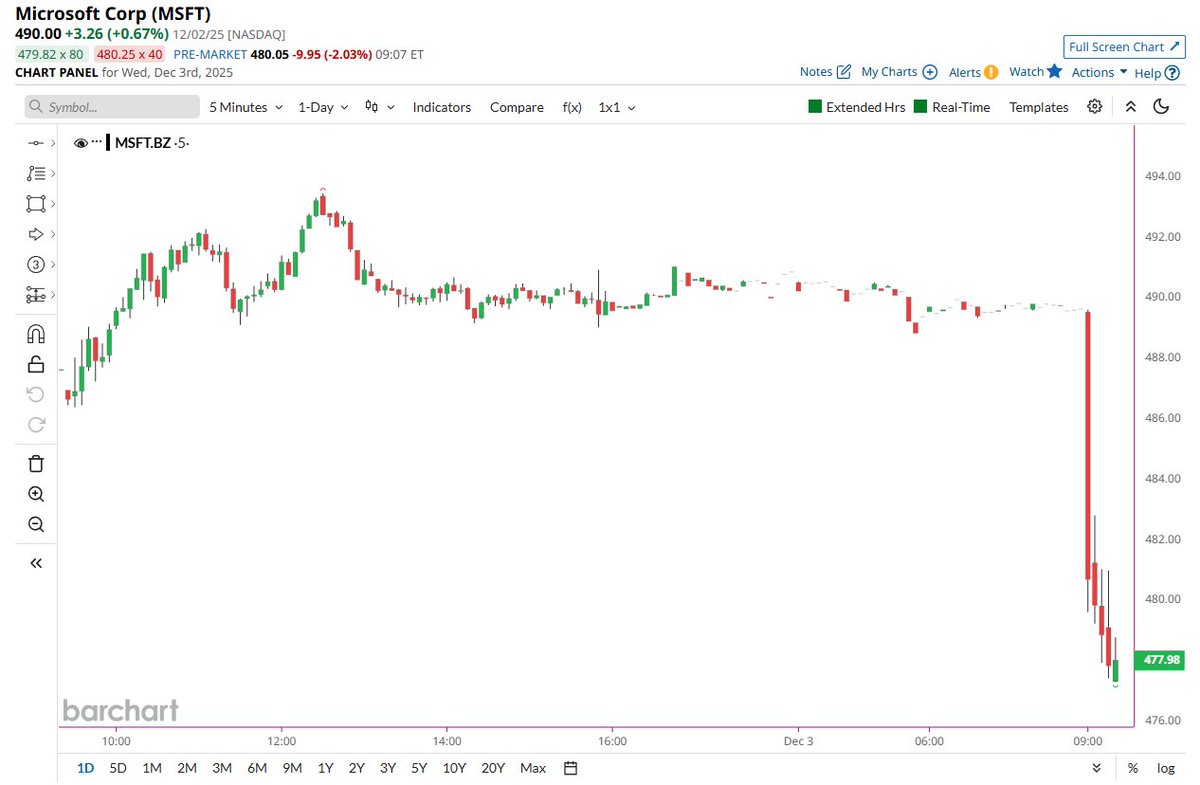1200x785 pixels.
Task: Select the rectangle shape tool
Action: [x=36, y=204]
